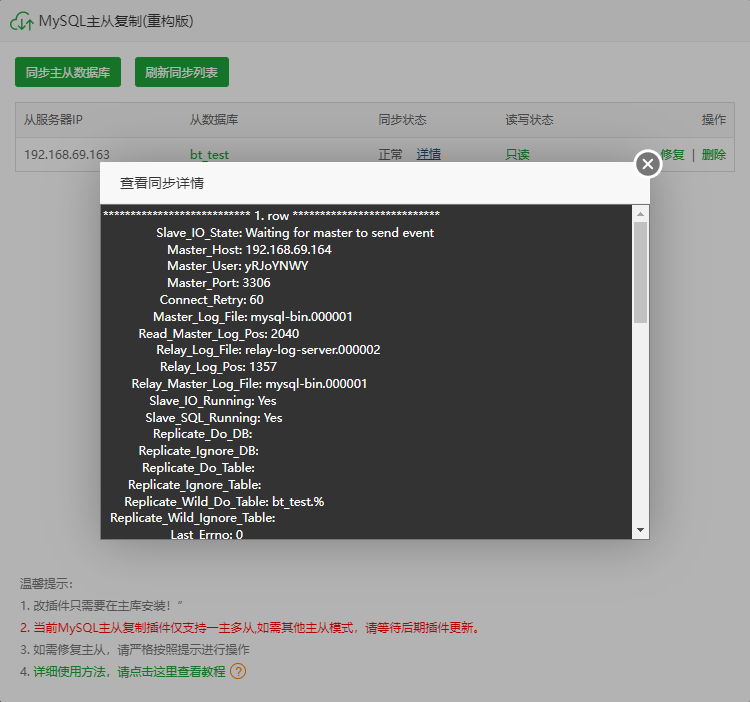Click the scrollbar up arrow in details
Viewport: 750px width, 702px height.
coord(640,213)
